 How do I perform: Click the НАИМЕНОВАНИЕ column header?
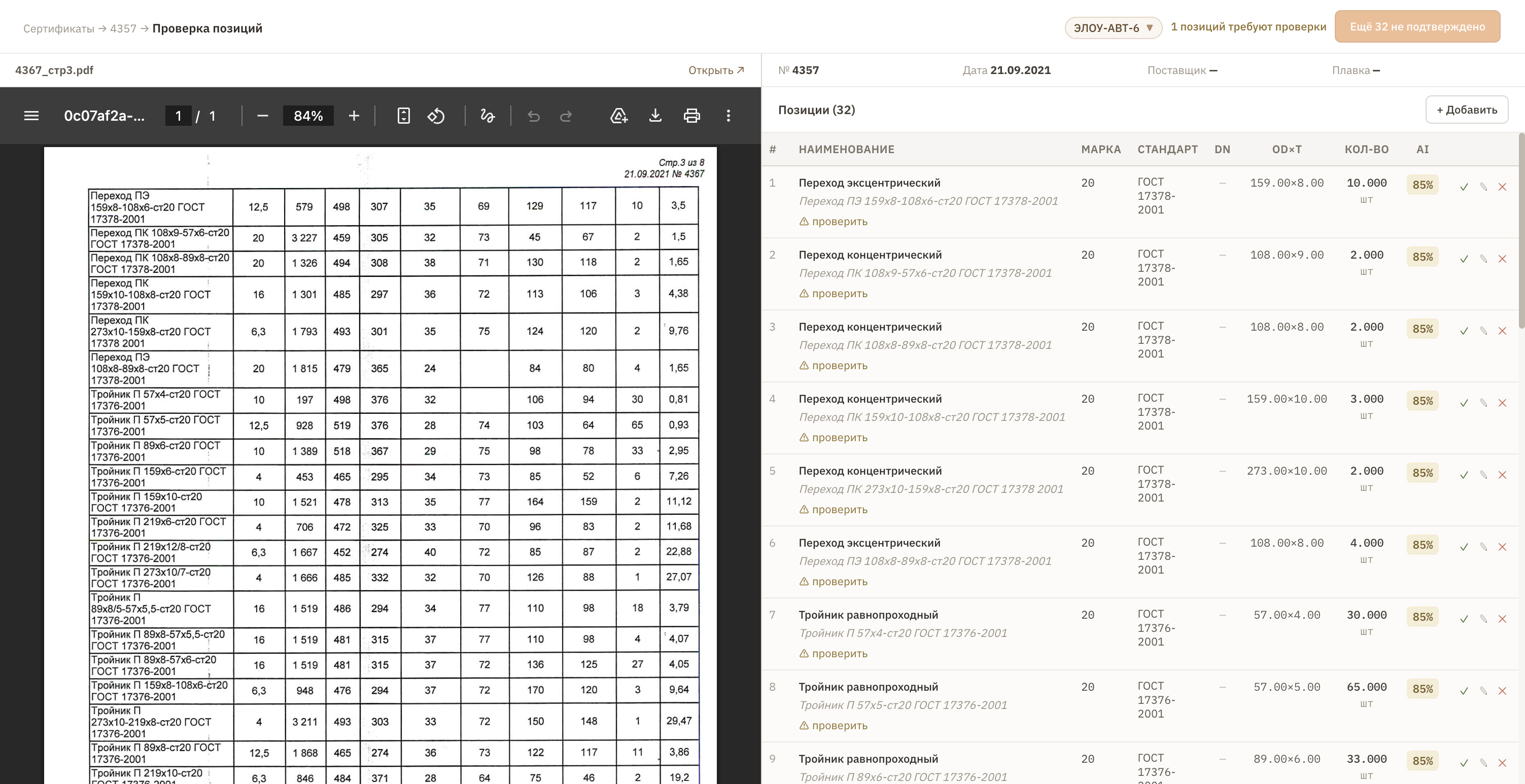click(x=847, y=149)
